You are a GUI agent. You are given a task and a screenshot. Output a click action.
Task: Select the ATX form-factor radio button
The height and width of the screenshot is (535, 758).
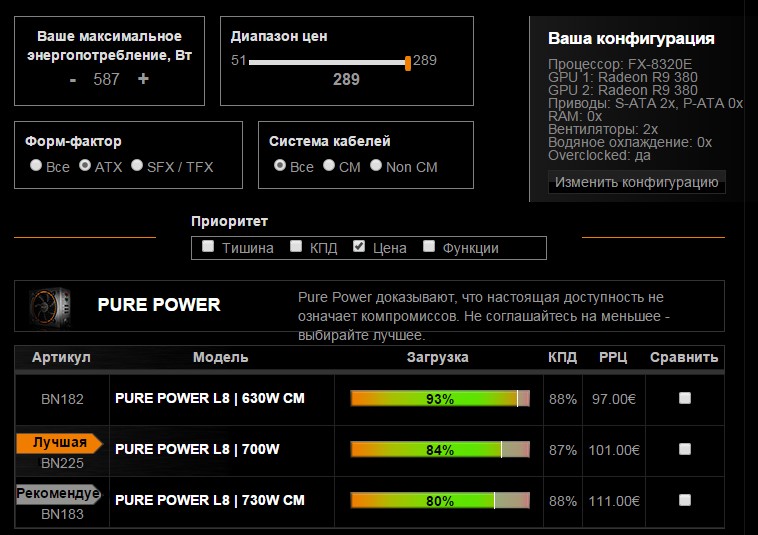[85, 165]
